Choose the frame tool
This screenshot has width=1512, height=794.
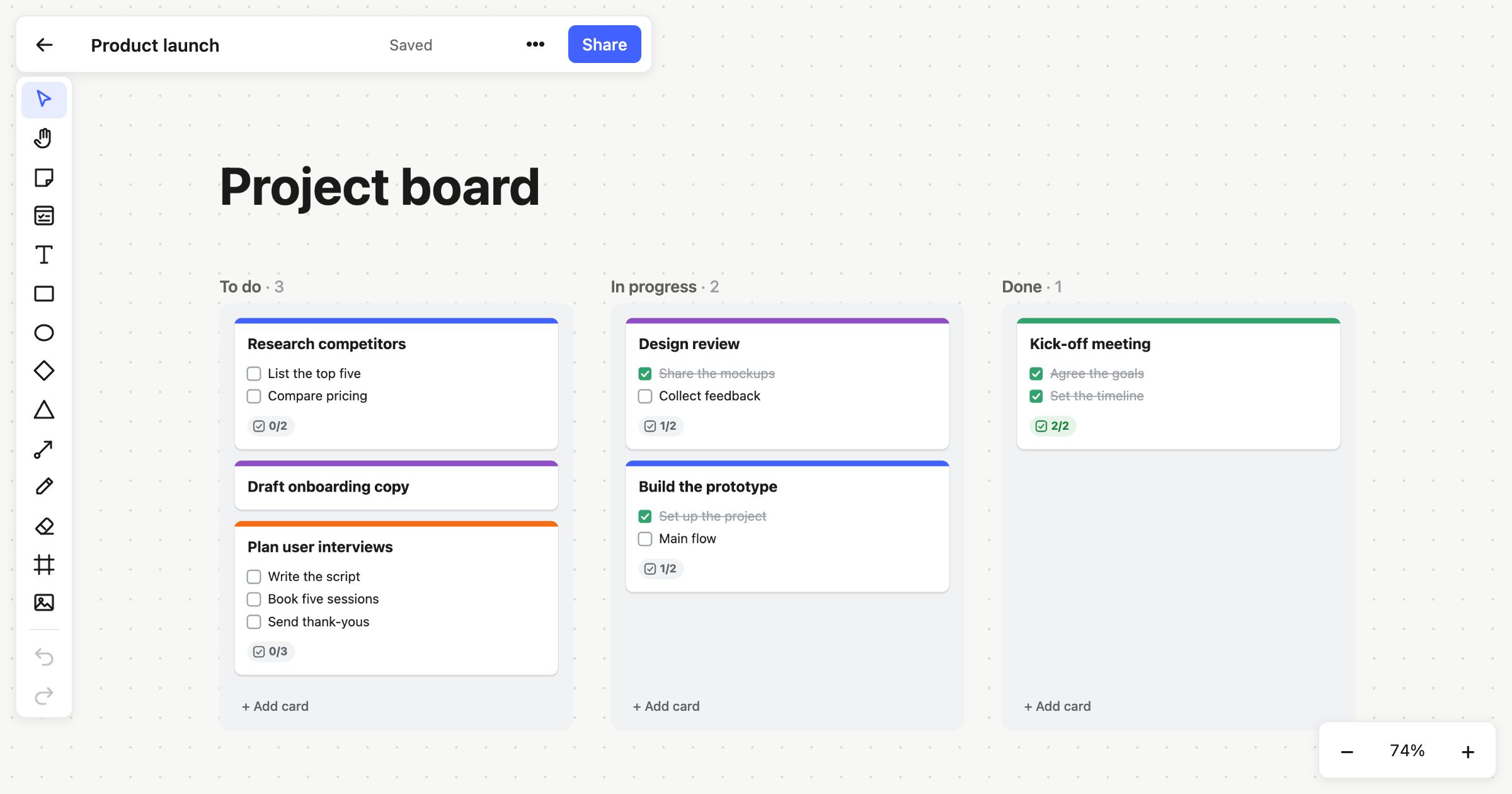(x=44, y=565)
